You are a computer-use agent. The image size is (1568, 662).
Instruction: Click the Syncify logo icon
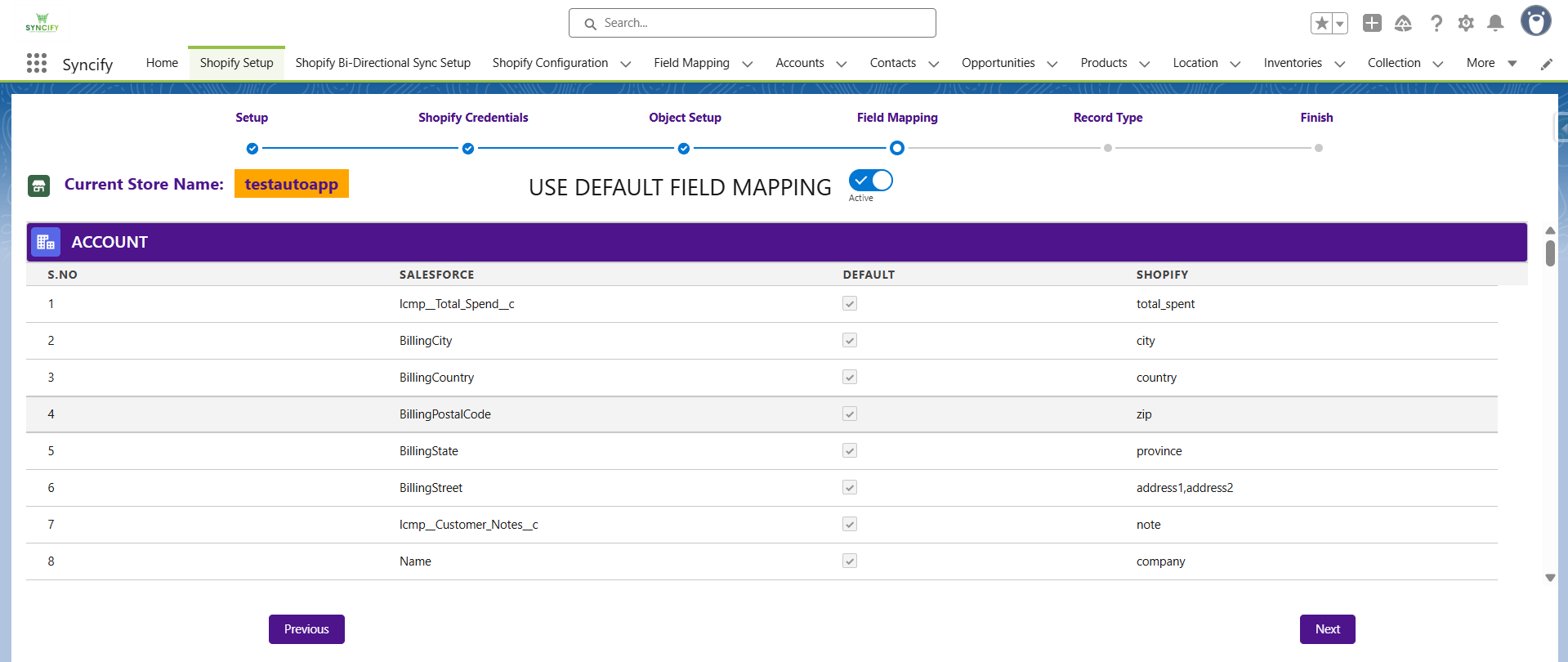tap(42, 23)
